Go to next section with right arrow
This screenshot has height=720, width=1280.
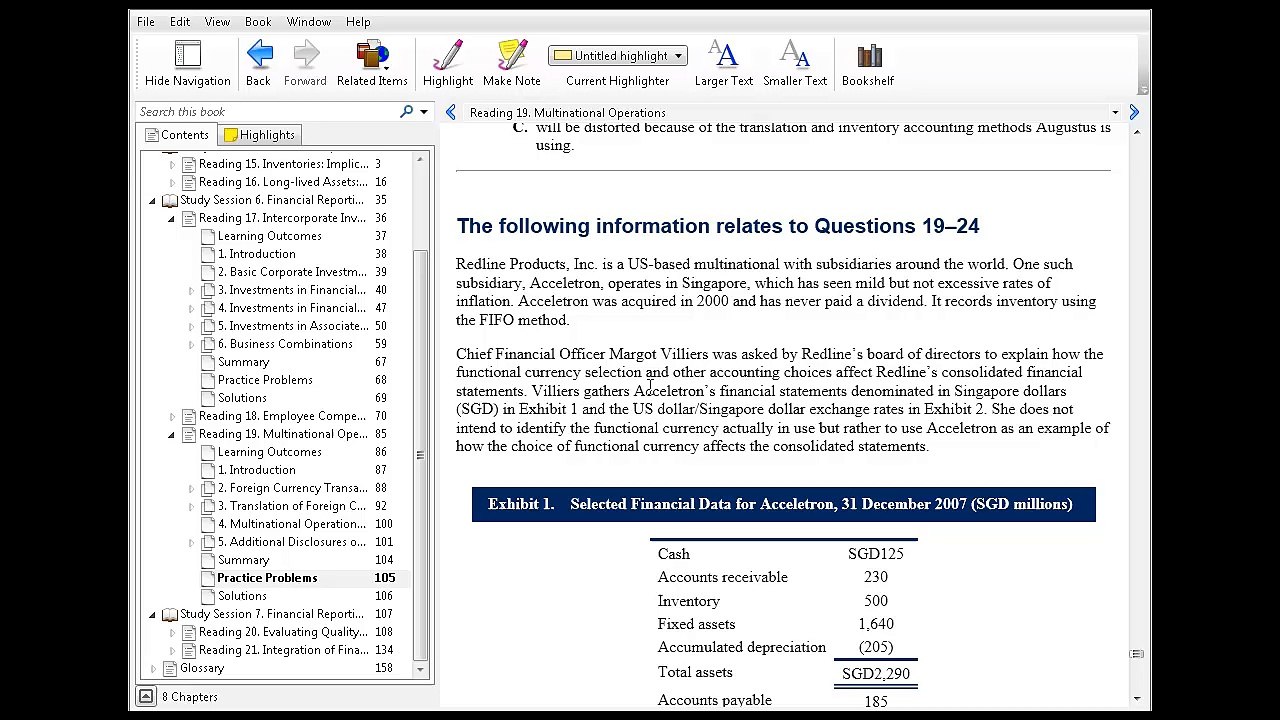(1134, 112)
